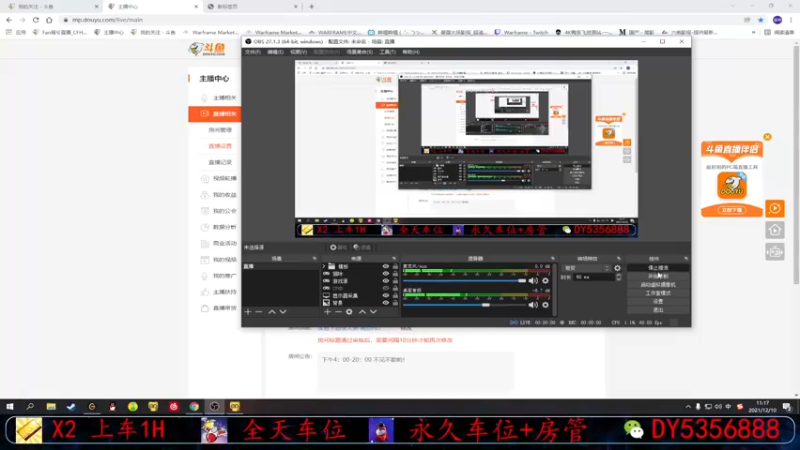Toggle visibility of the 显示器采集 source
The height and width of the screenshot is (450, 800).
pyautogui.click(x=386, y=295)
